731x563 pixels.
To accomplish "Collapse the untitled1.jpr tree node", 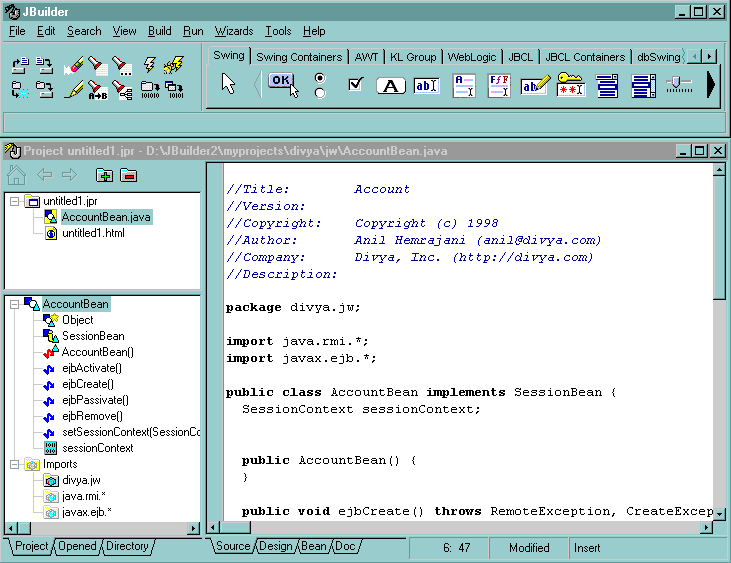I will (14, 201).
